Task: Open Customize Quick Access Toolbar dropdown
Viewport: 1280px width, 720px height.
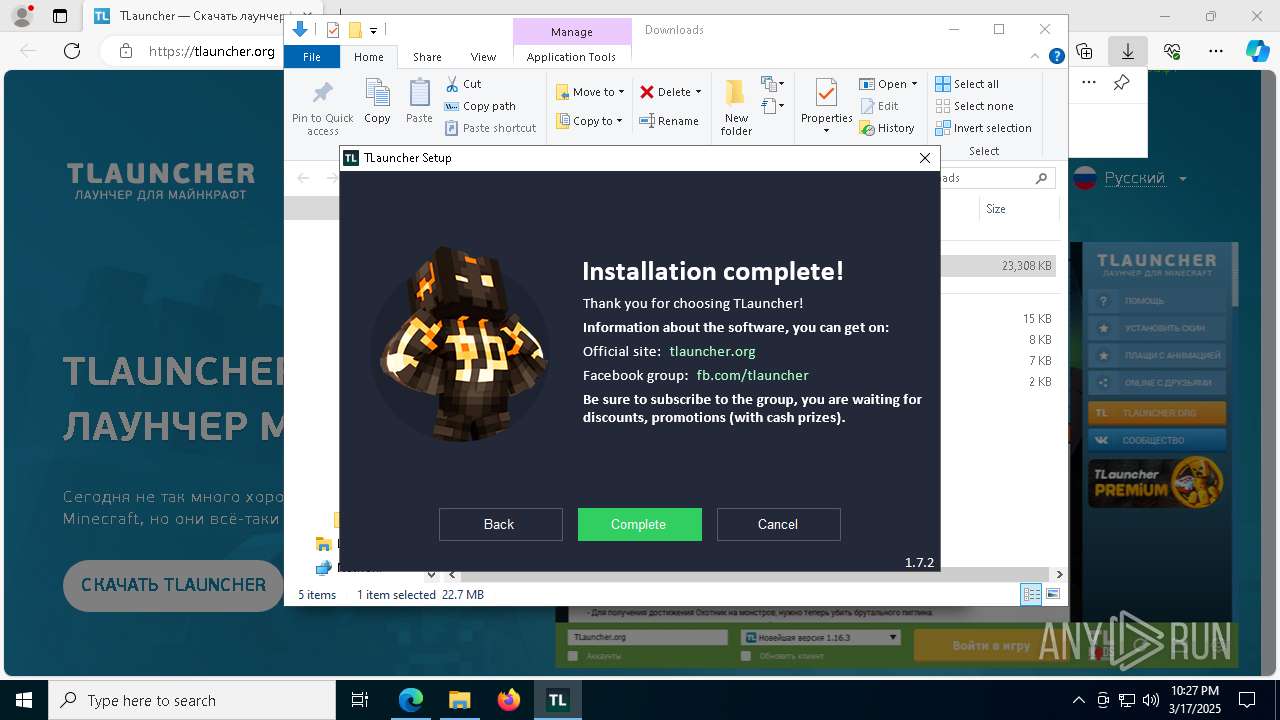Action: 373,31
